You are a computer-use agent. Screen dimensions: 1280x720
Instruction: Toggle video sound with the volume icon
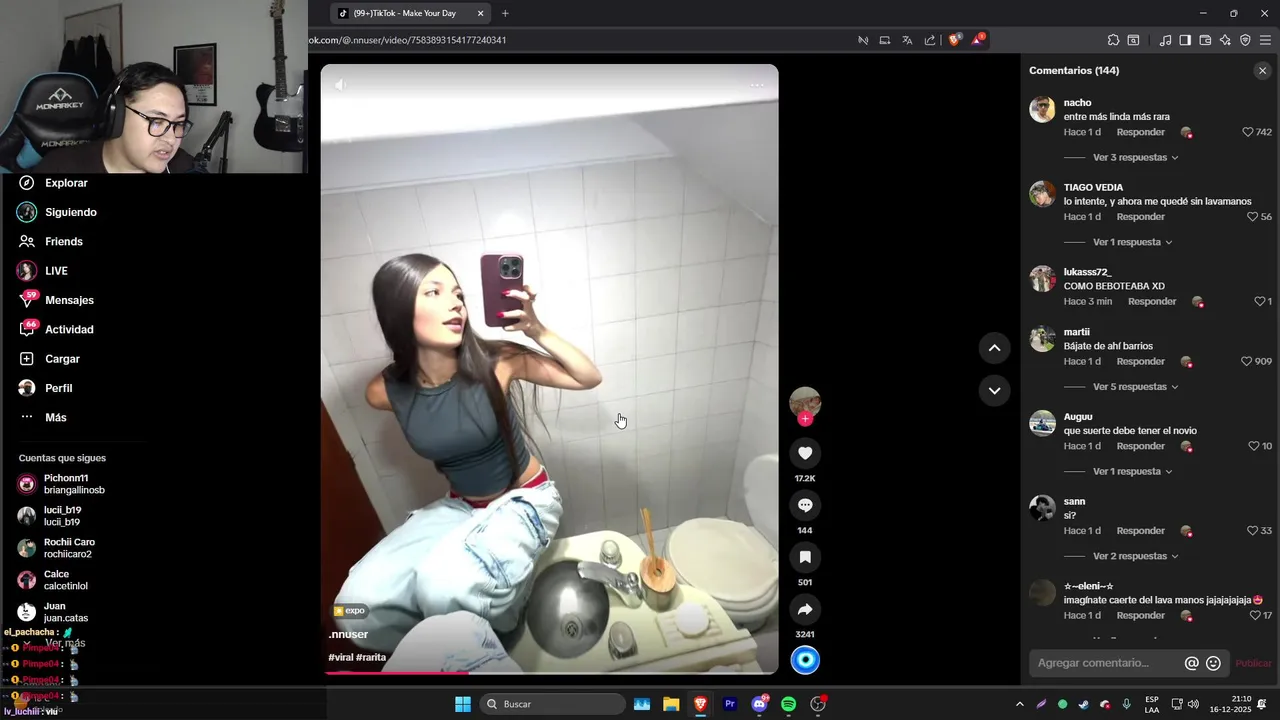[340, 85]
